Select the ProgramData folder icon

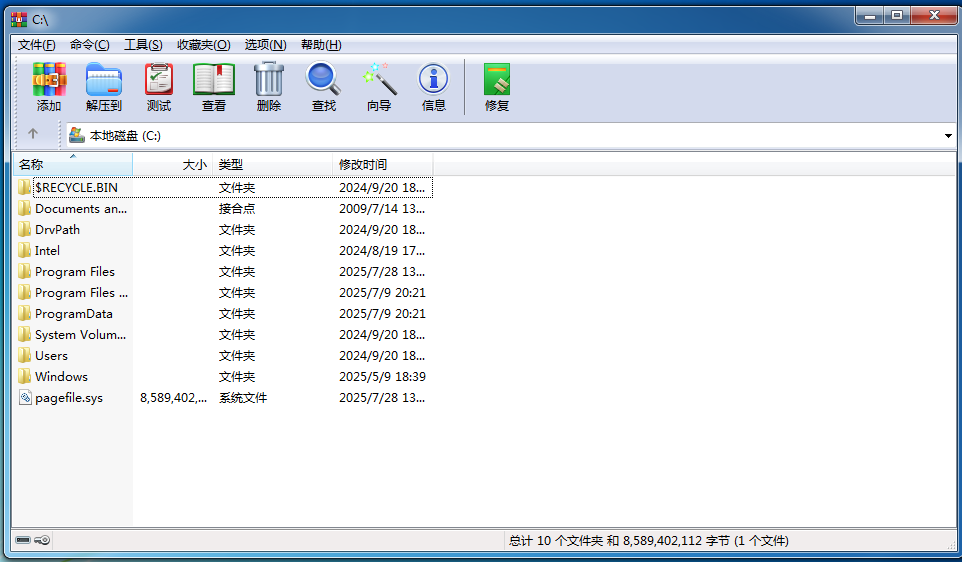(x=25, y=314)
